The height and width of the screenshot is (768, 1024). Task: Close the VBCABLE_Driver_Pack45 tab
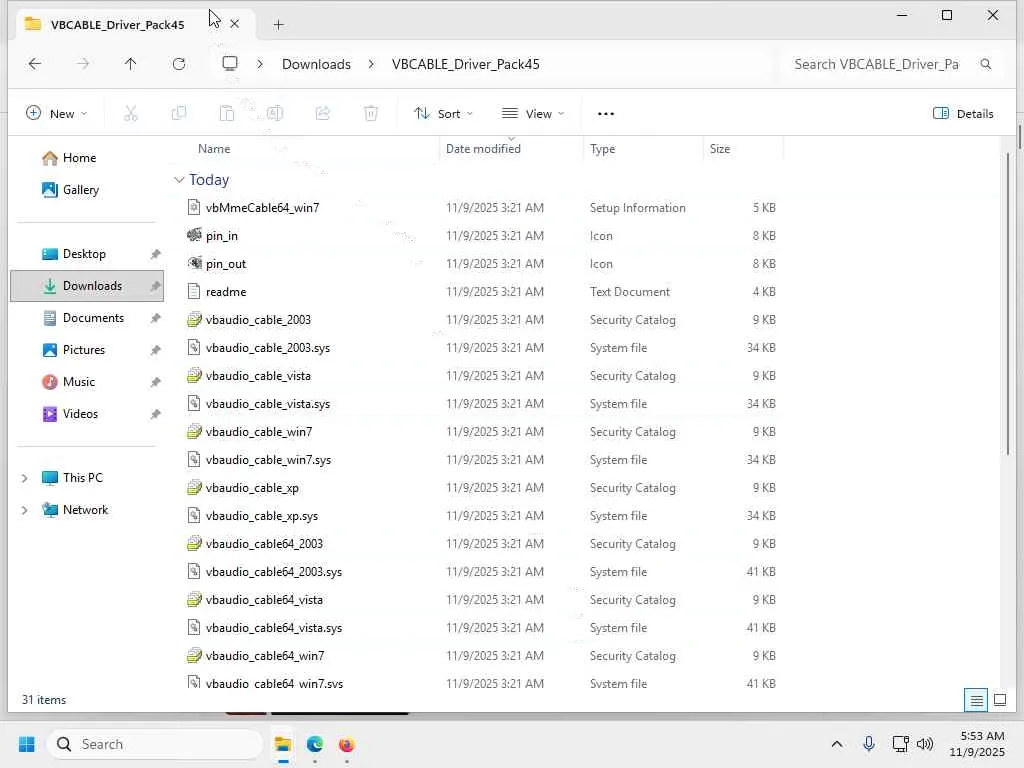click(234, 24)
